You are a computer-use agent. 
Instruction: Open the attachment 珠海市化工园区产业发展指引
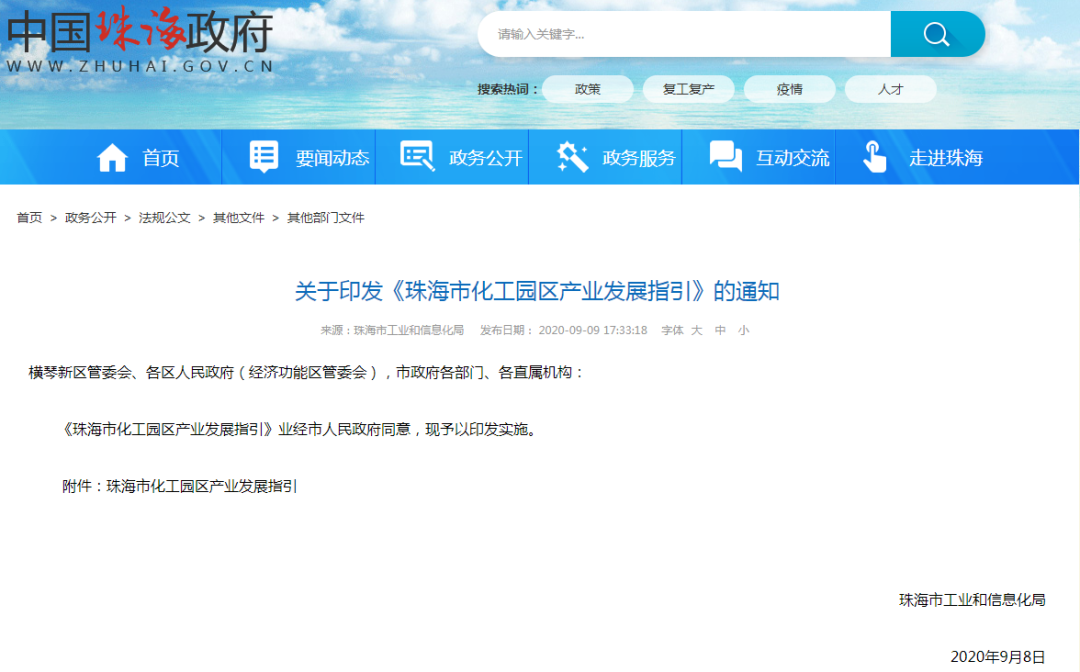coord(201,486)
